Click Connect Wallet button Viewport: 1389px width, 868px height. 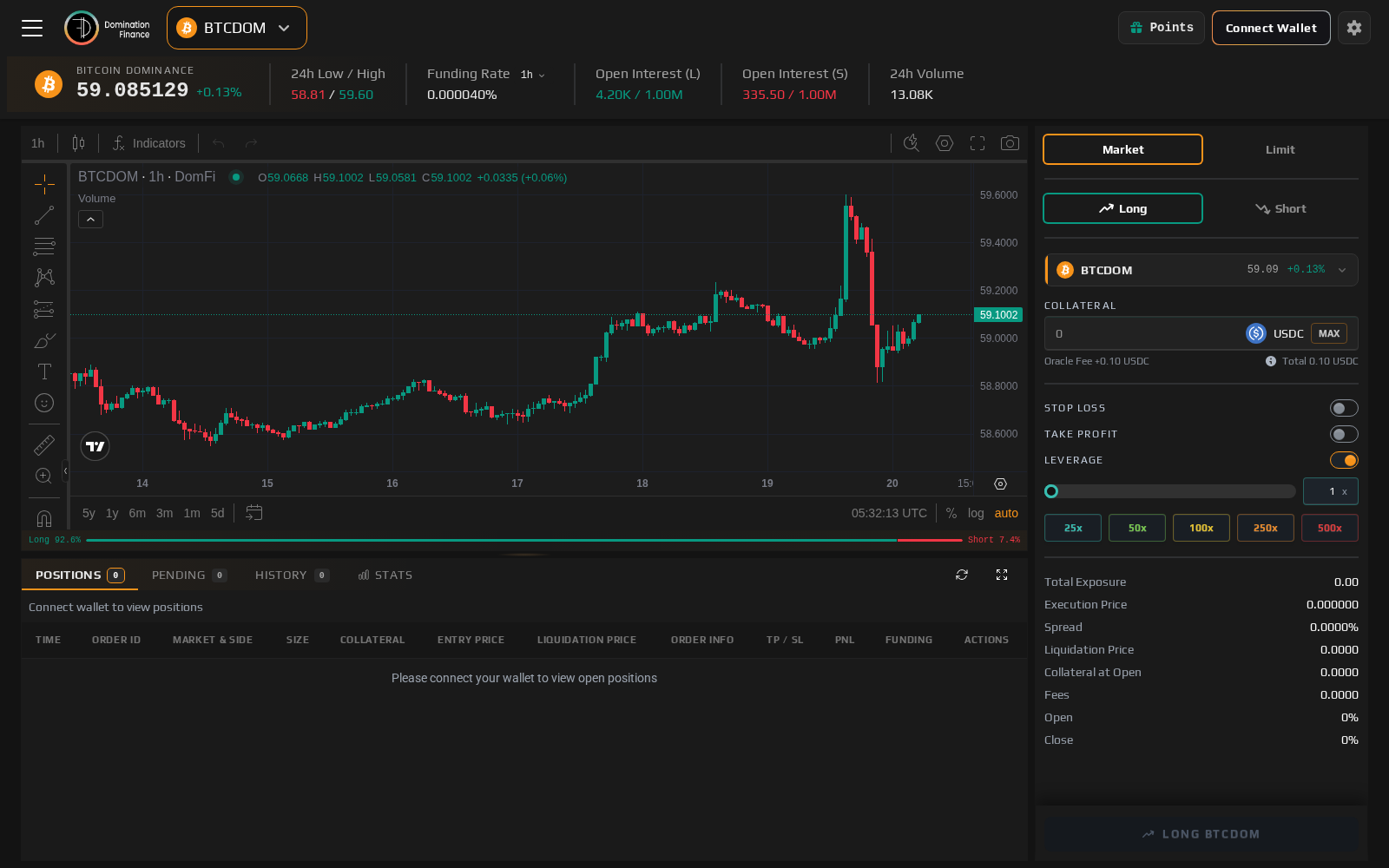click(1271, 28)
